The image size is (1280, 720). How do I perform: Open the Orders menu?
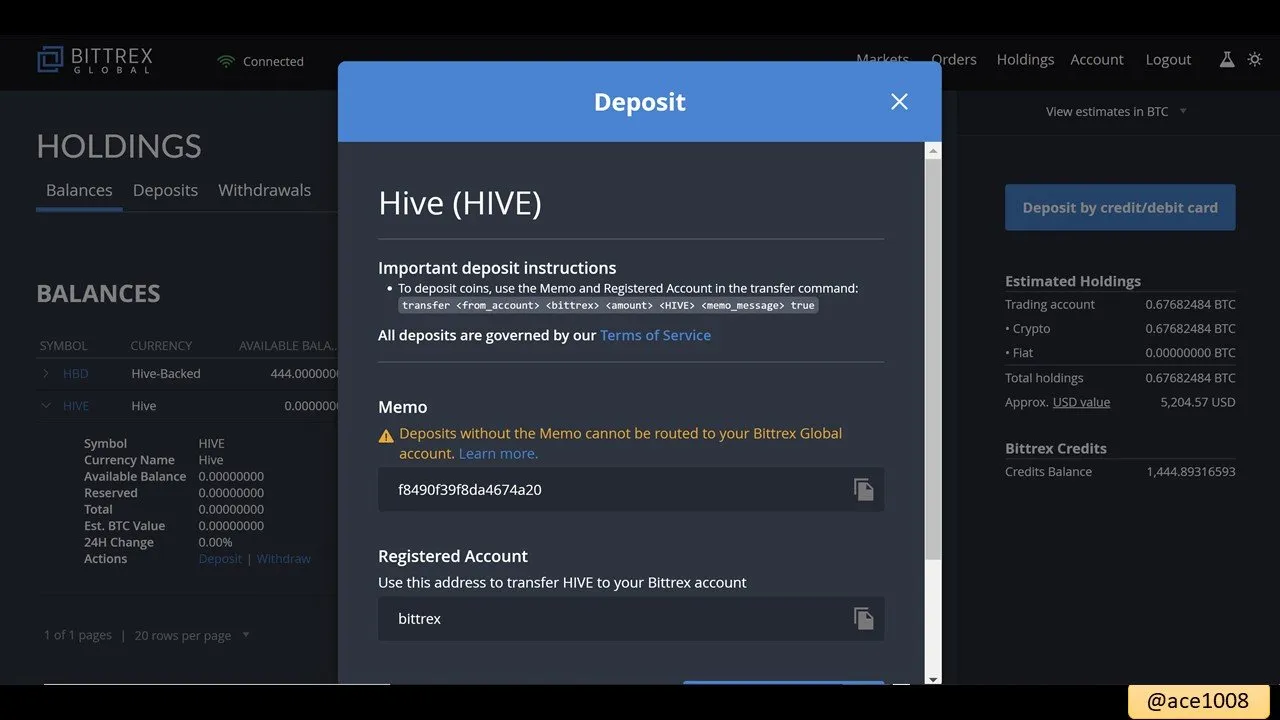954,59
